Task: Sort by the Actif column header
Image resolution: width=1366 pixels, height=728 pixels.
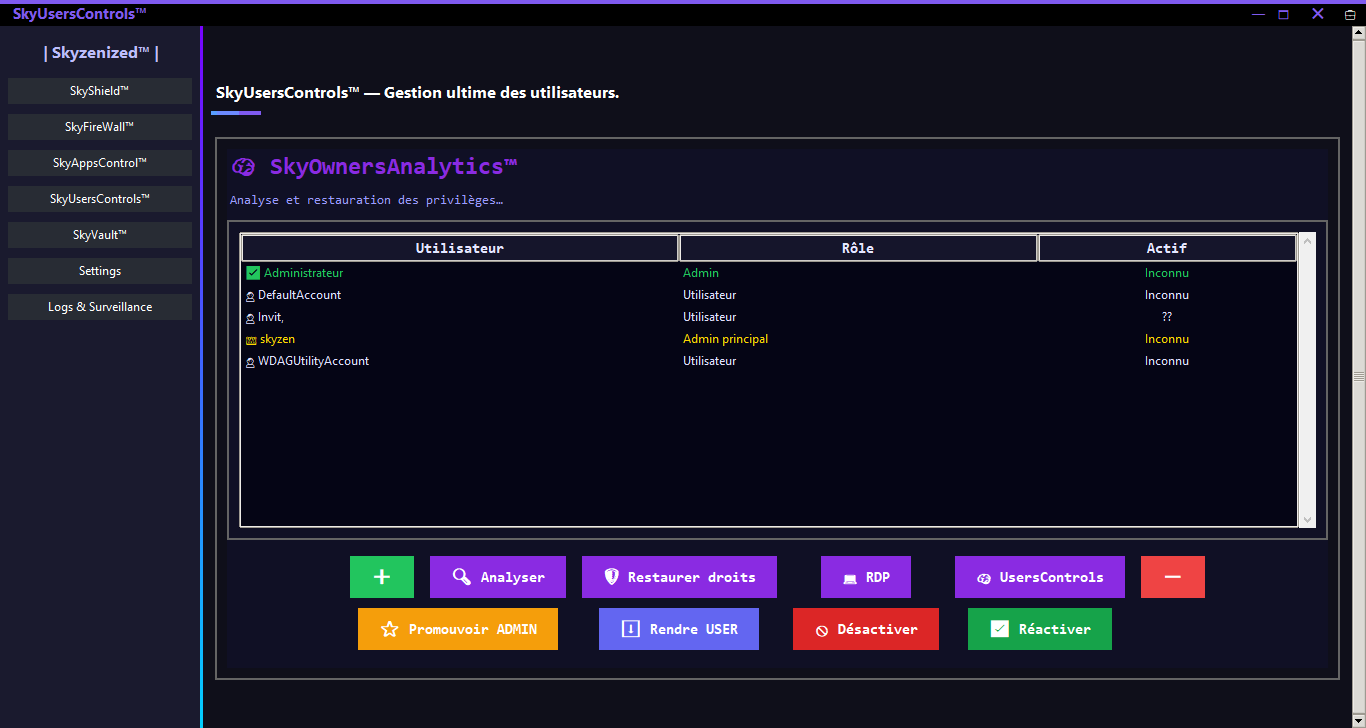Action: [1167, 248]
